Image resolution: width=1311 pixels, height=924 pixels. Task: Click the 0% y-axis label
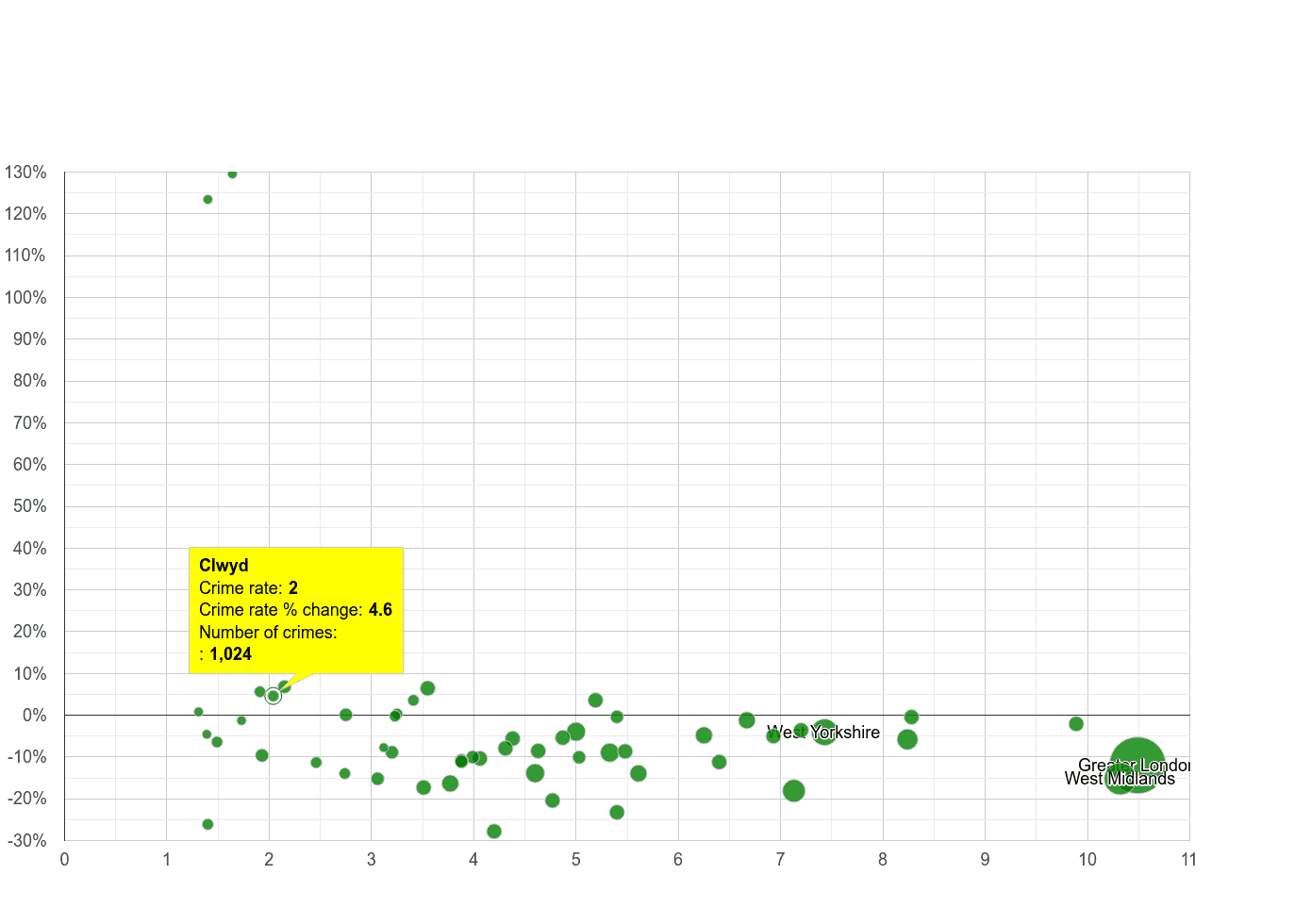tap(35, 716)
